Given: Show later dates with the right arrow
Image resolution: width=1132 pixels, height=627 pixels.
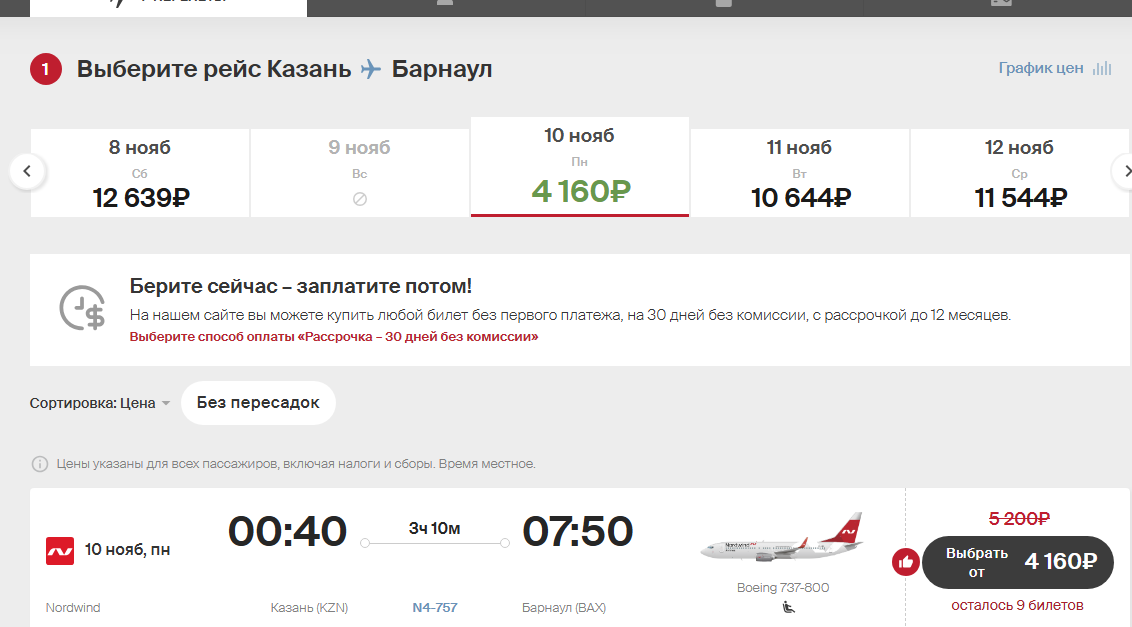Looking at the screenshot, I should (x=1123, y=171).
